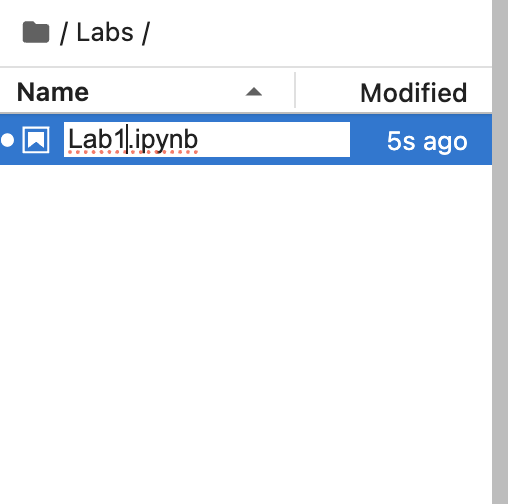Click the Name column header

point(53,92)
